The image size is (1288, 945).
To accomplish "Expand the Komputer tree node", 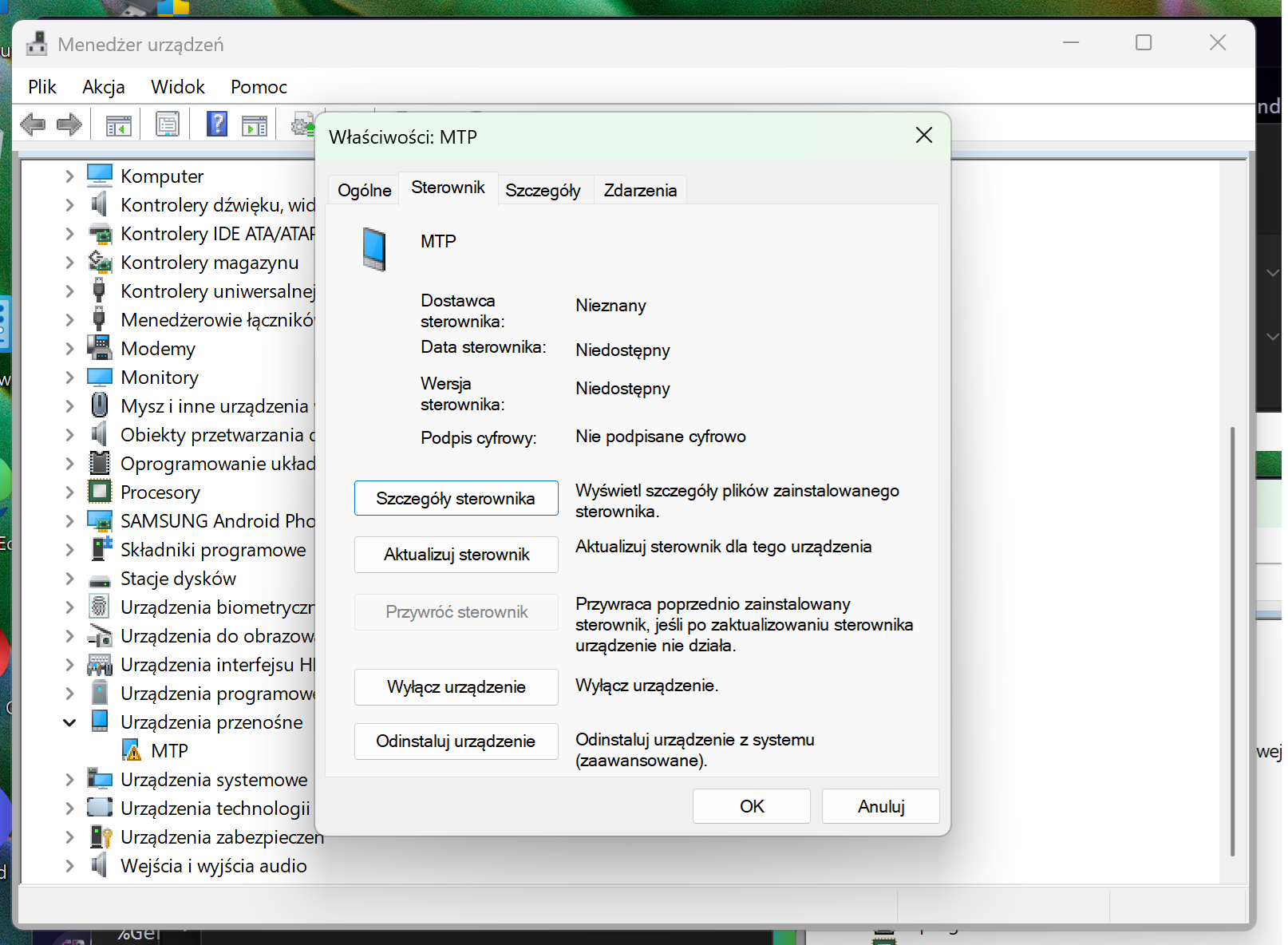I will coord(69,176).
